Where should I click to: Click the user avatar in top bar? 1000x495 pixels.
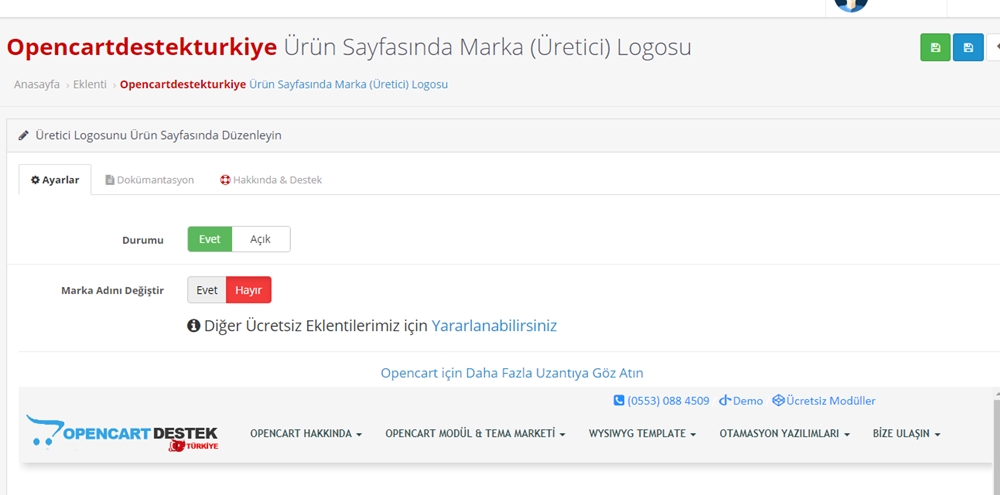(x=851, y=5)
